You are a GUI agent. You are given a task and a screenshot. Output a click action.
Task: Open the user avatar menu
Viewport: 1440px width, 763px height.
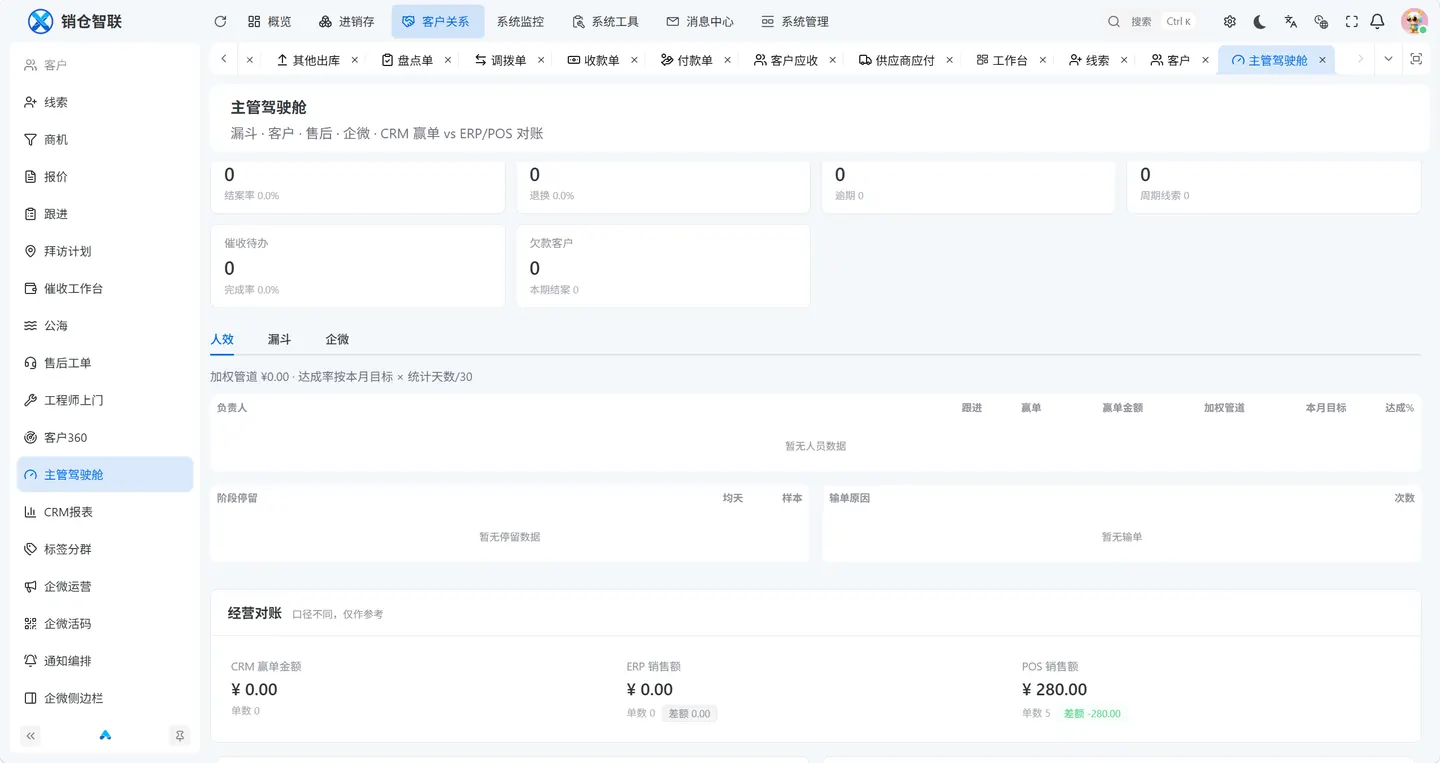(1414, 21)
